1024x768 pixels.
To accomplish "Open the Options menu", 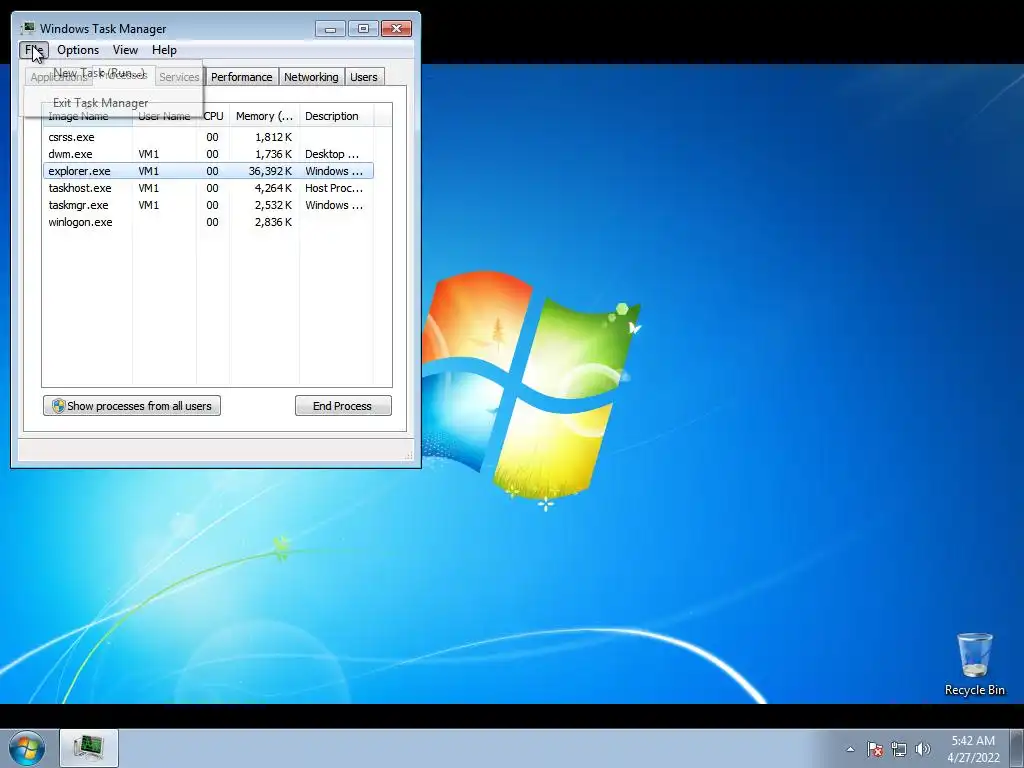I will click(78, 50).
